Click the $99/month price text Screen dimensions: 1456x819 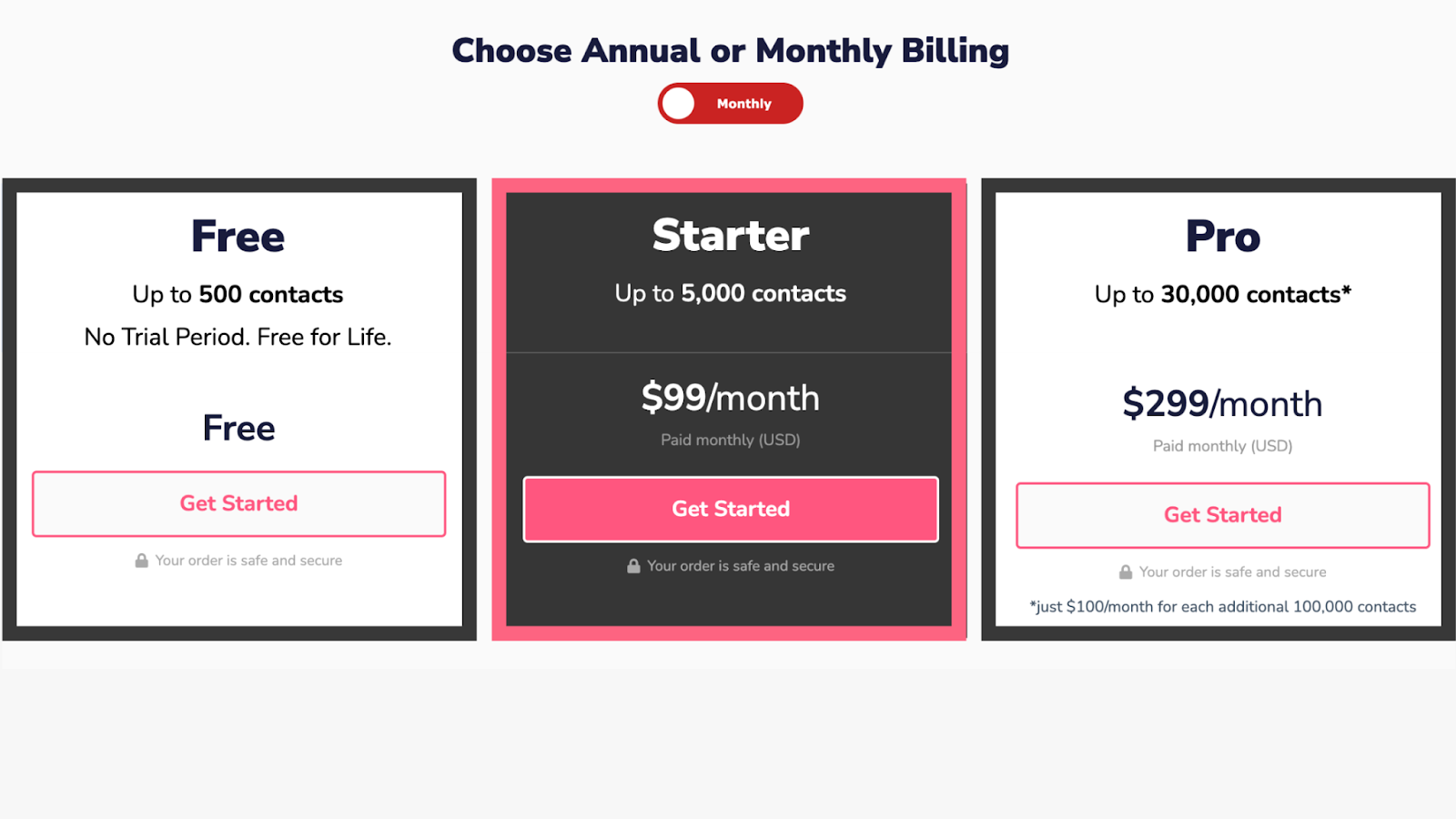[x=730, y=397]
